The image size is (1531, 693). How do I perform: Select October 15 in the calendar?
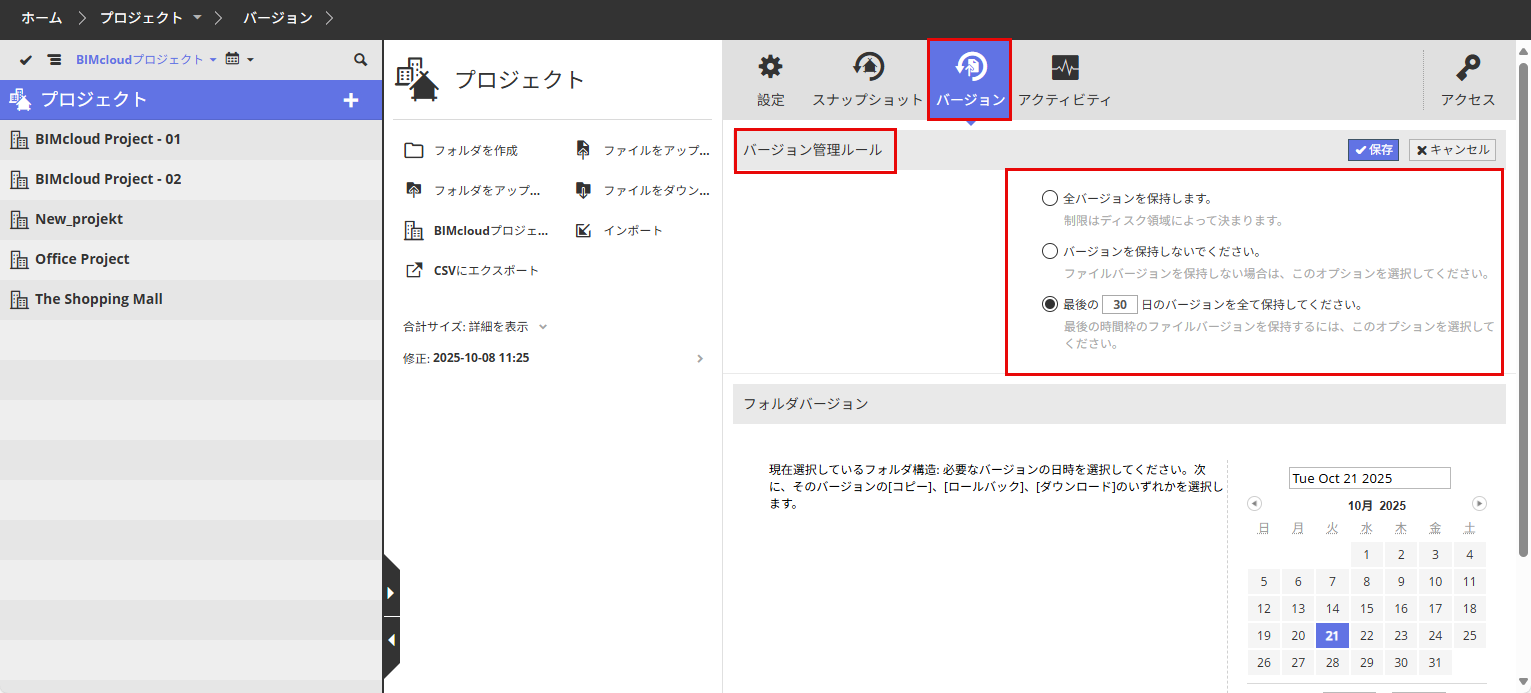point(1366,609)
